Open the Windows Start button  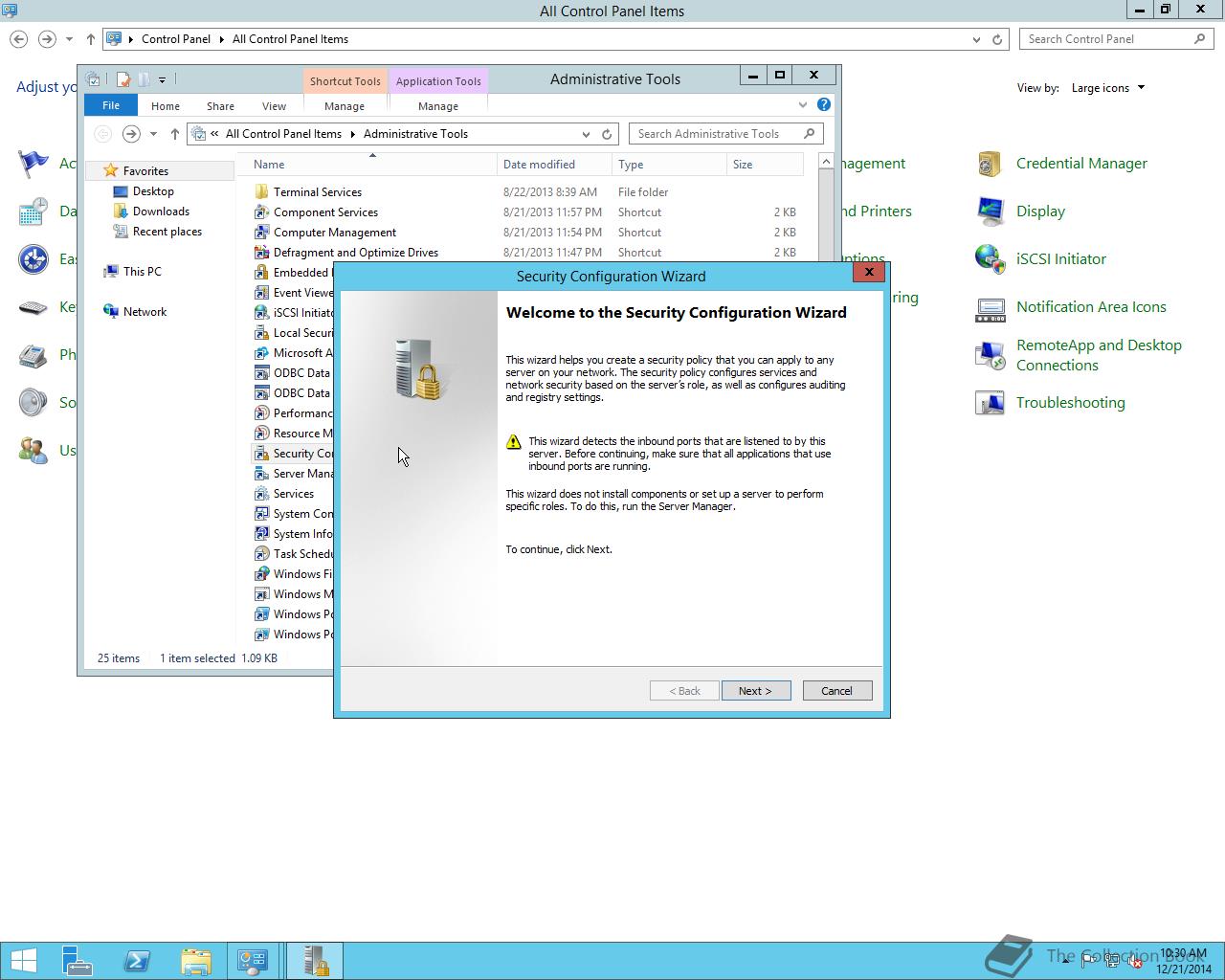[x=24, y=961]
